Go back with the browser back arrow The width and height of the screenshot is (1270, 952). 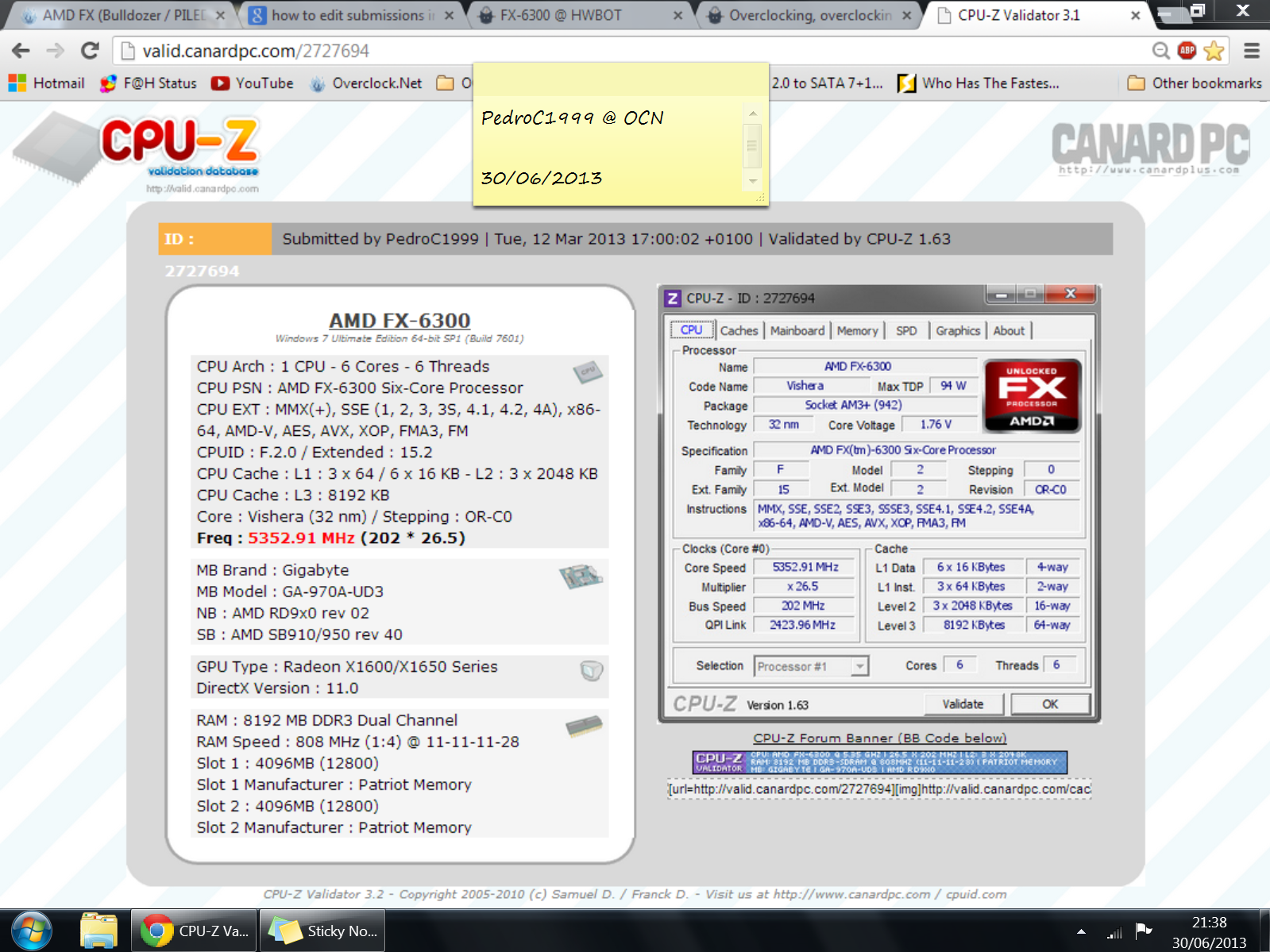(21, 51)
